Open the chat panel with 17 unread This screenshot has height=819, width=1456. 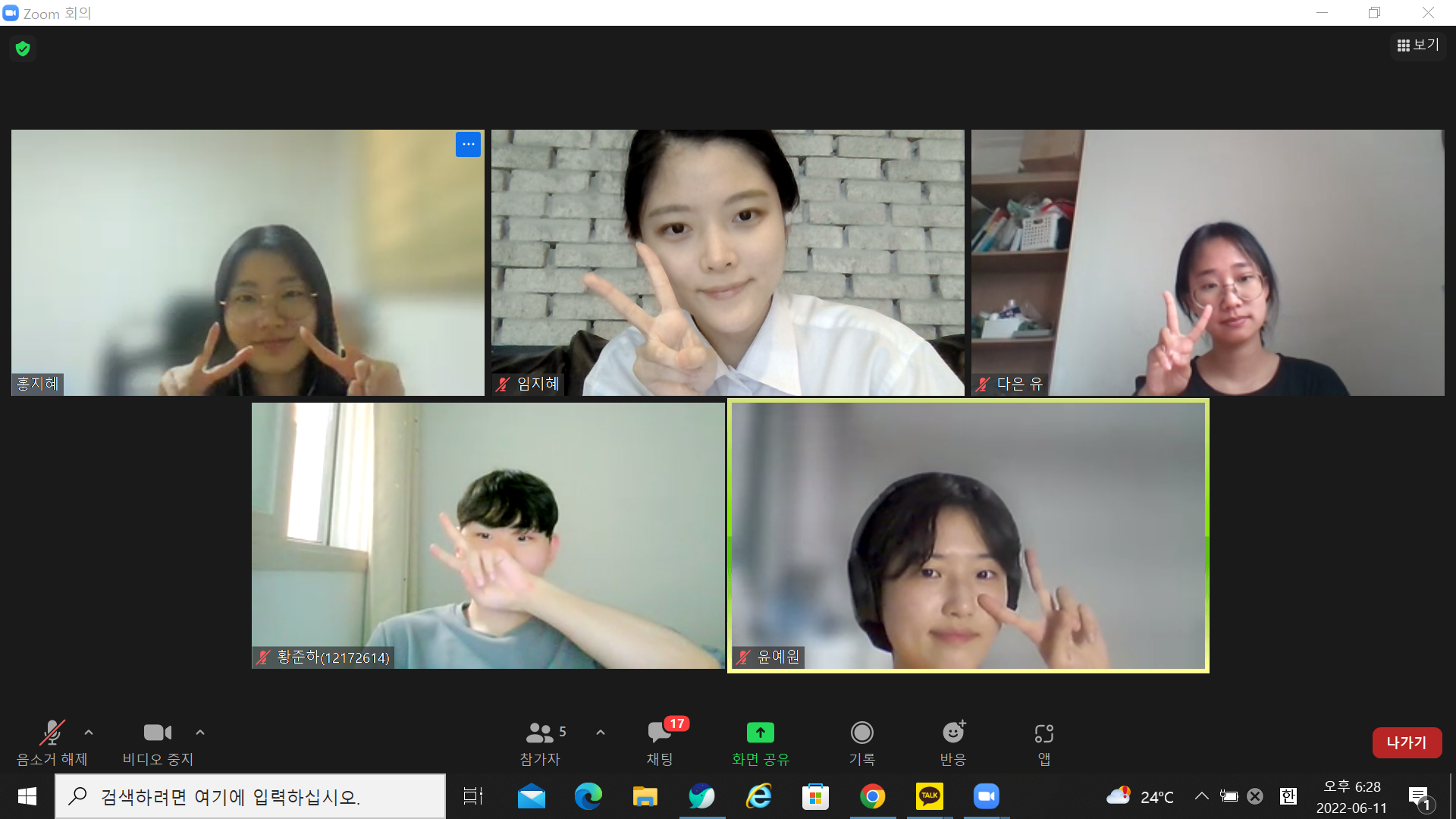coord(659,733)
